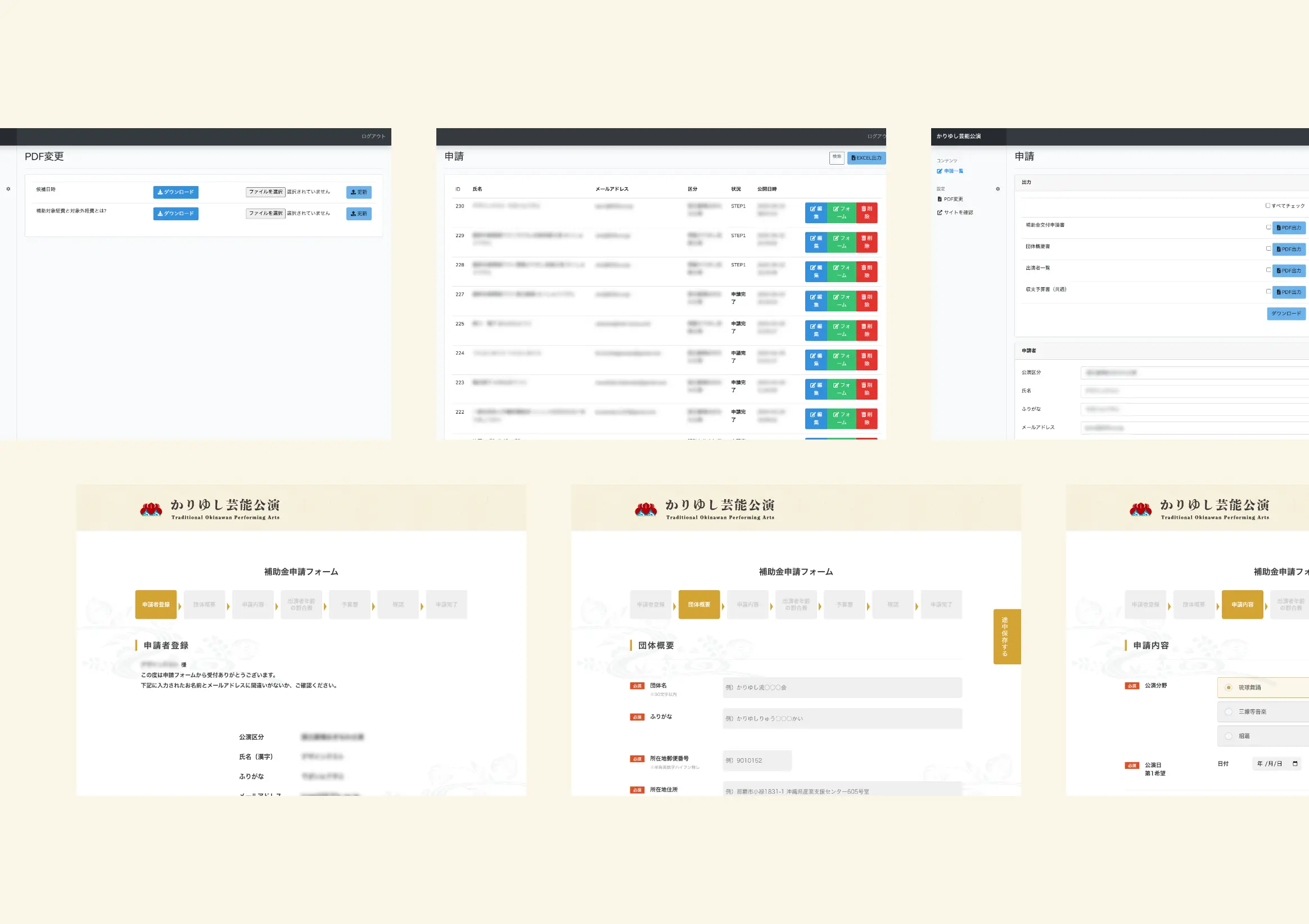Click ファイルを選択 for 補助対象経費 row
This screenshot has height=924, width=1309.
[265, 213]
